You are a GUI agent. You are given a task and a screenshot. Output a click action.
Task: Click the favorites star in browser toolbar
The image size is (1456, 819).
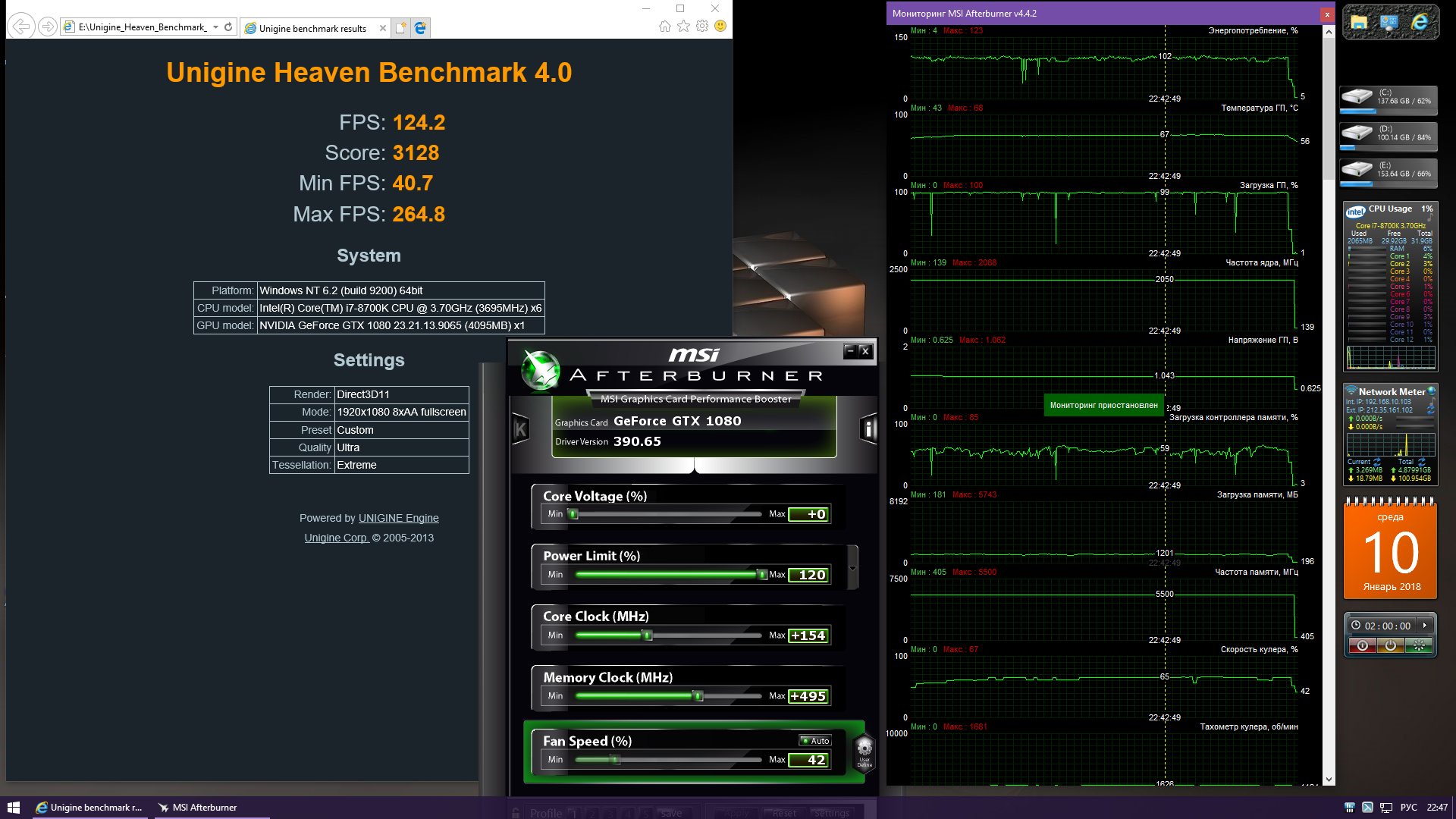[x=683, y=27]
